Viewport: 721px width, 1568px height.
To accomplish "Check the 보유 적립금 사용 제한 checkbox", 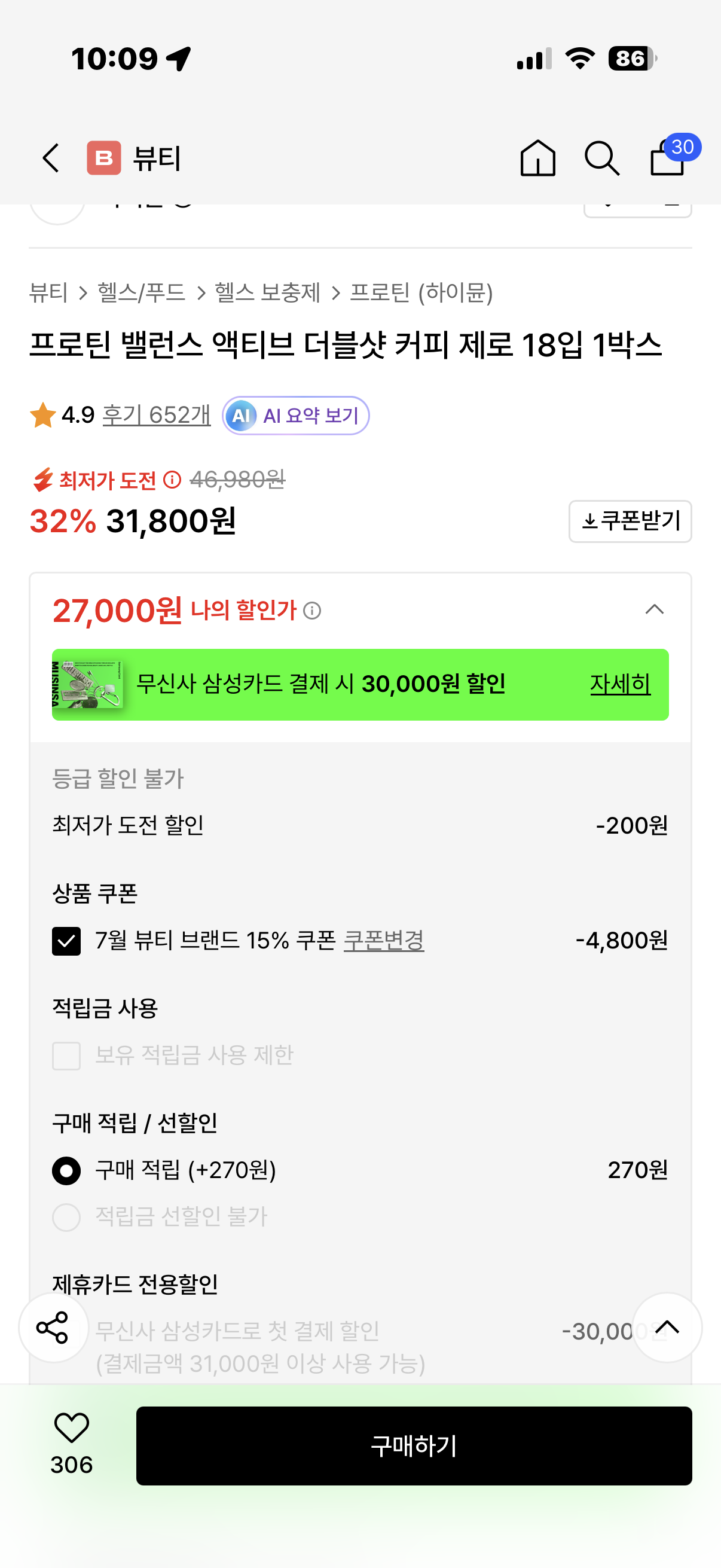I will (66, 1055).
